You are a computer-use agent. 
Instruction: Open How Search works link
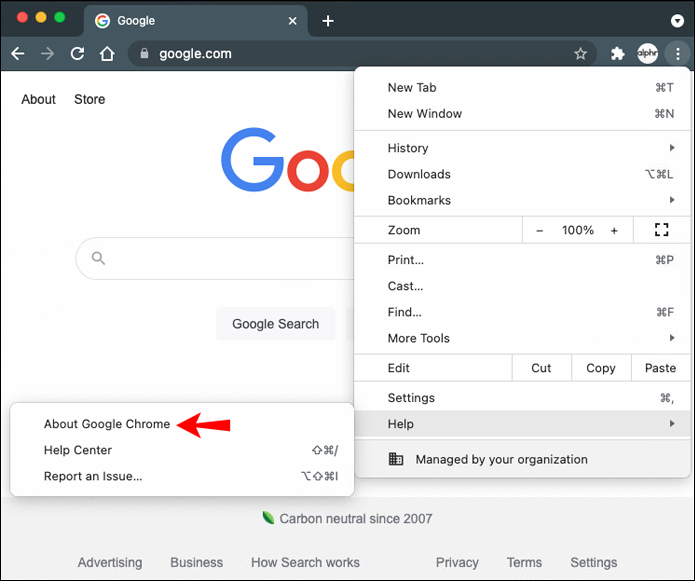(305, 562)
